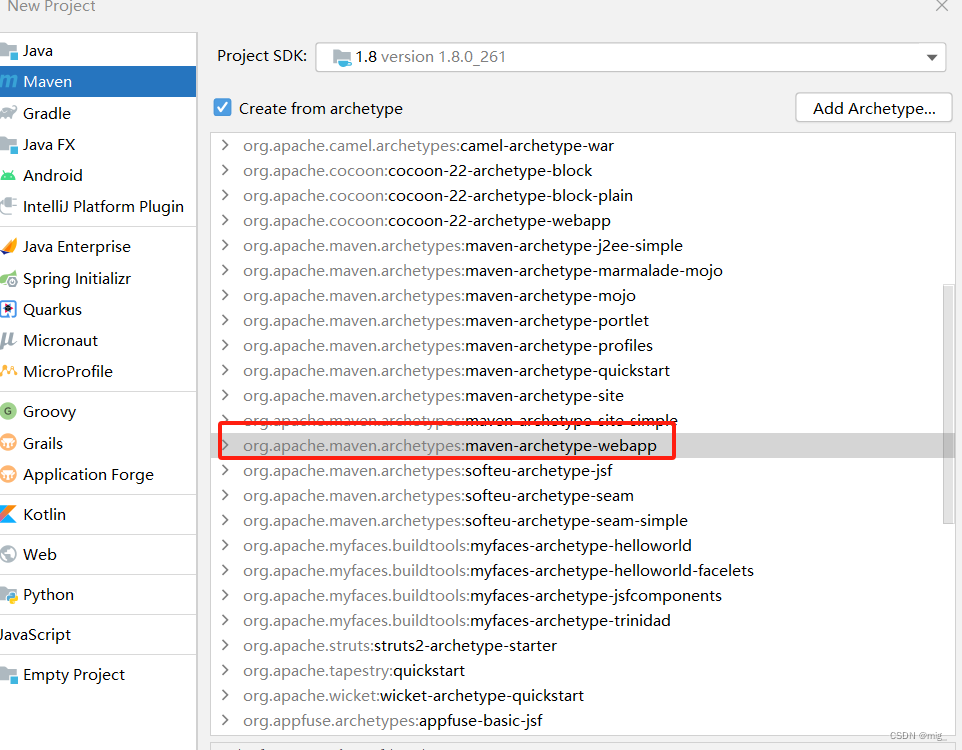Click the Web globe icon

click(8, 554)
